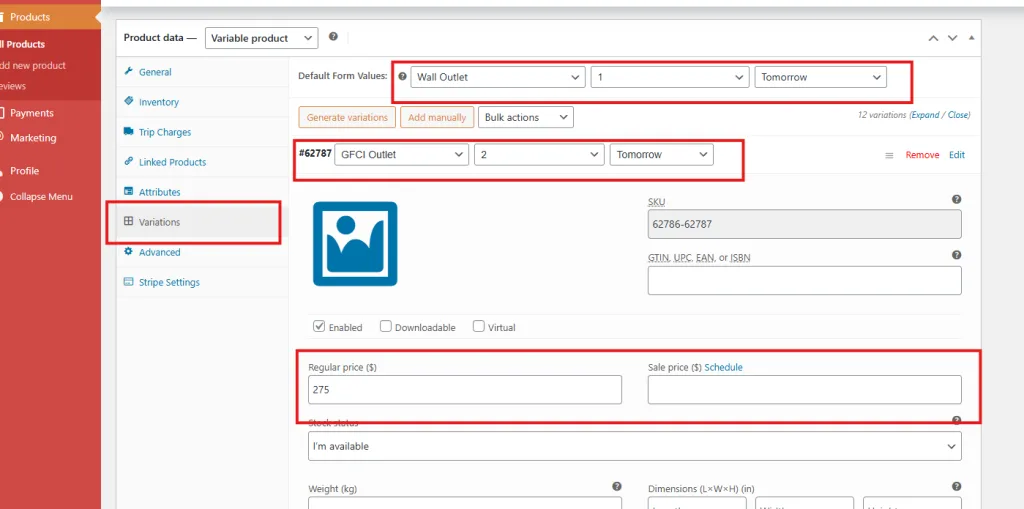Uncheck the Enabled checkbox
The height and width of the screenshot is (509, 1024).
tap(319, 326)
